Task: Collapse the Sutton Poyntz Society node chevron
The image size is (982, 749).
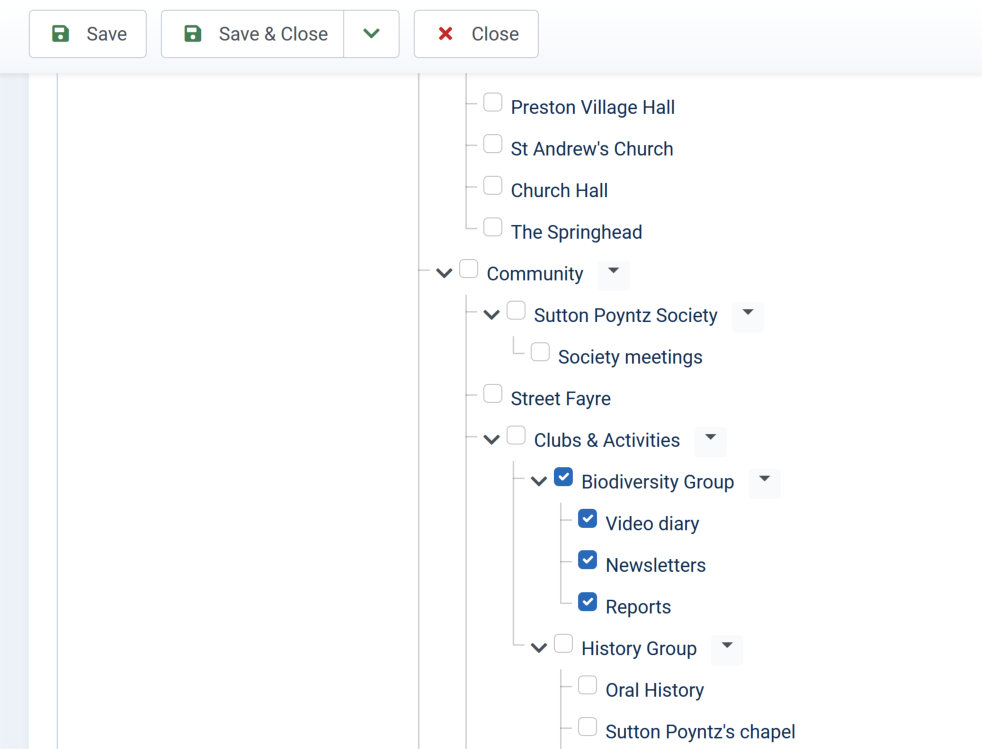Action: (492, 314)
